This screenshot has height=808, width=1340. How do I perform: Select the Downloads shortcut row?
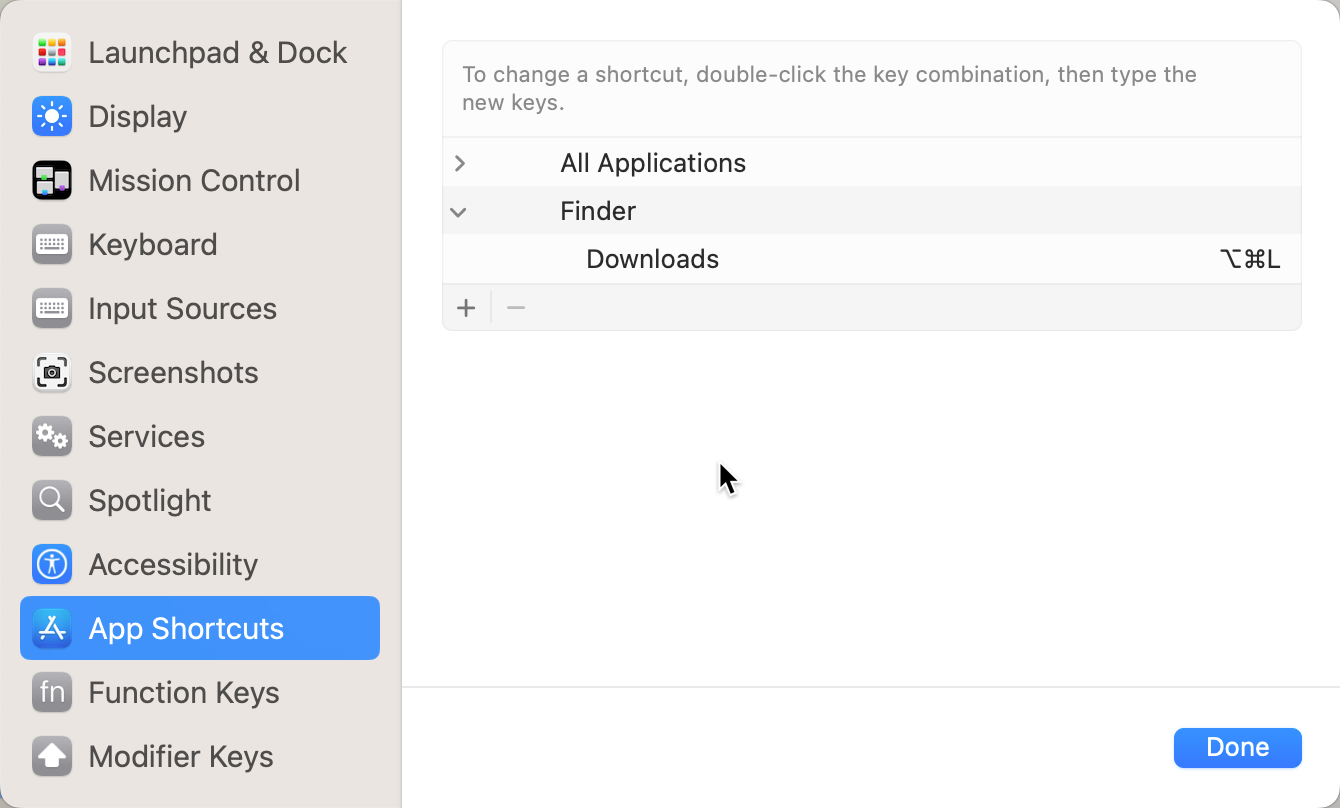(x=652, y=259)
